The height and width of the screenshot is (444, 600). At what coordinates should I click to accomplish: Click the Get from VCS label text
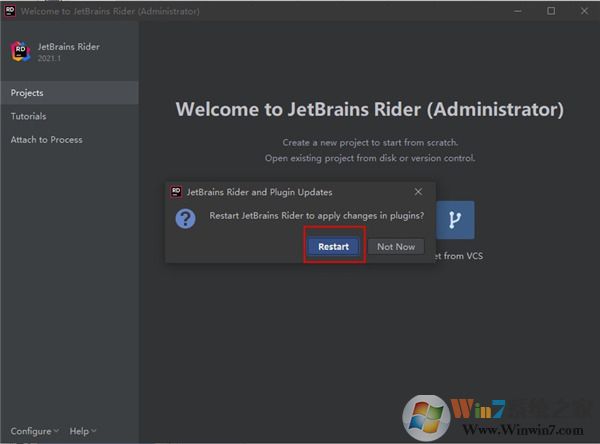tap(458, 256)
